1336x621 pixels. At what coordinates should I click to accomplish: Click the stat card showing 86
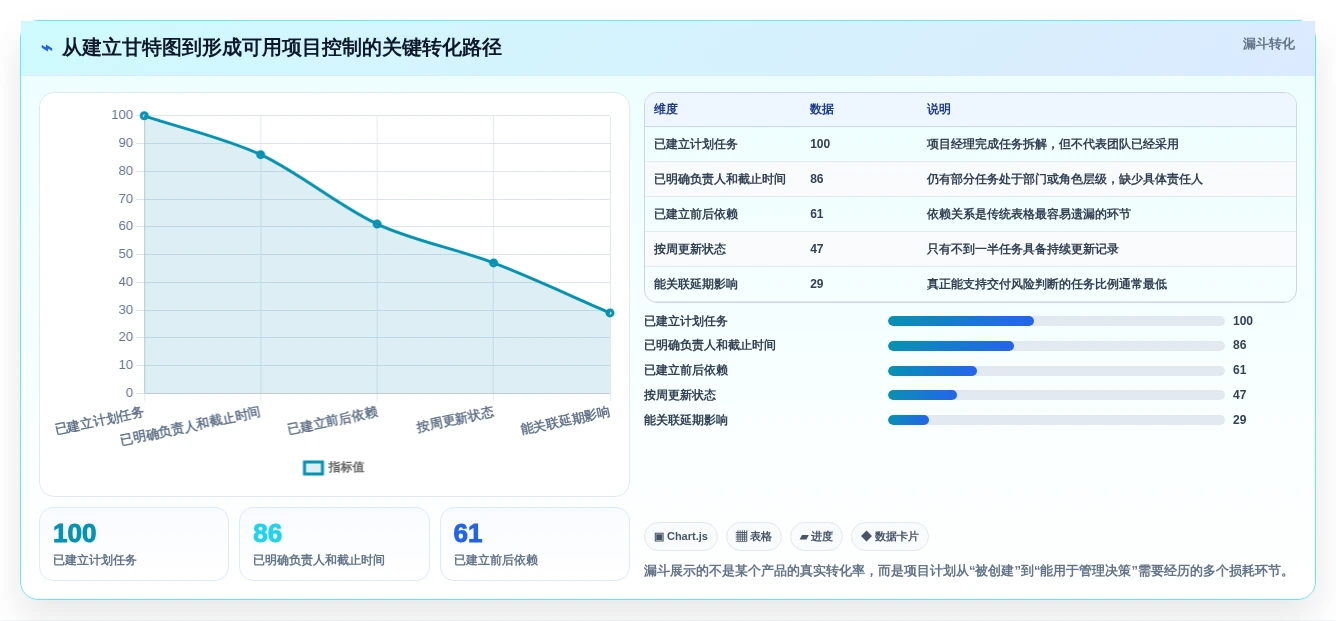pyautogui.click(x=334, y=544)
